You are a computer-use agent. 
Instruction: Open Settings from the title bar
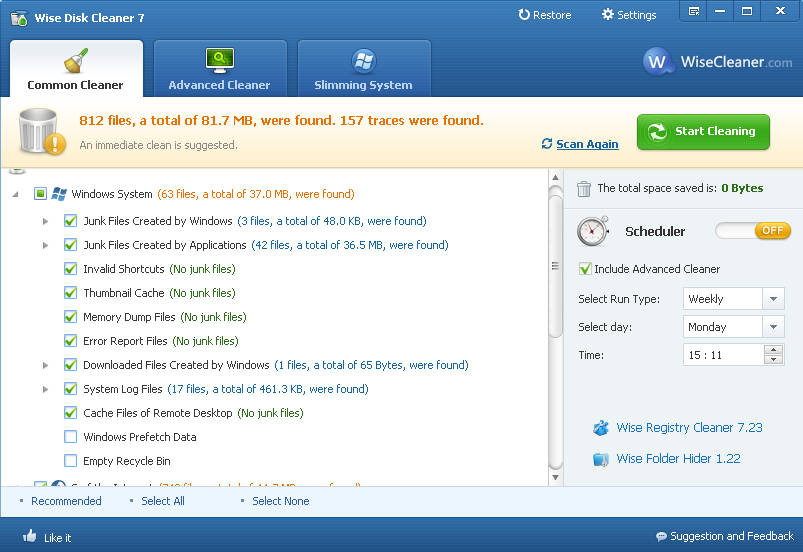pyautogui.click(x=629, y=15)
